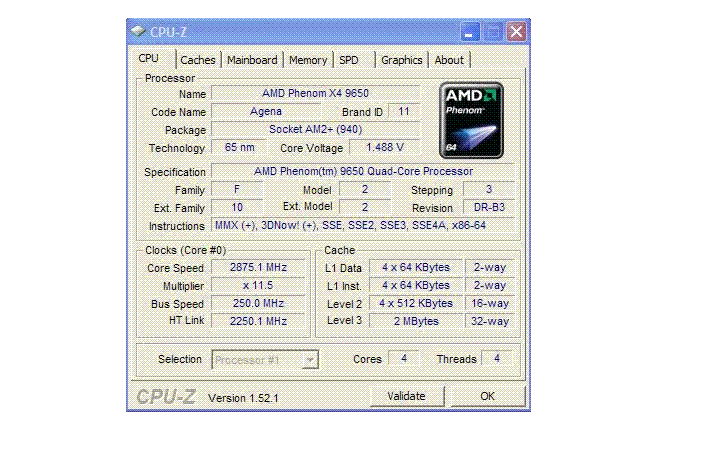Click the Ext. Model value field

(x=365, y=207)
